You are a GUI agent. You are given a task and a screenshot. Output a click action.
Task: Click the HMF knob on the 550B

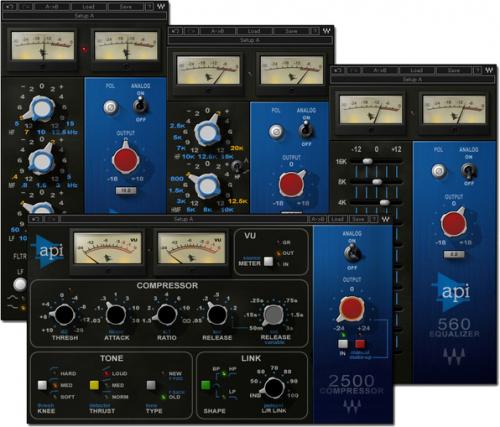(x=207, y=186)
